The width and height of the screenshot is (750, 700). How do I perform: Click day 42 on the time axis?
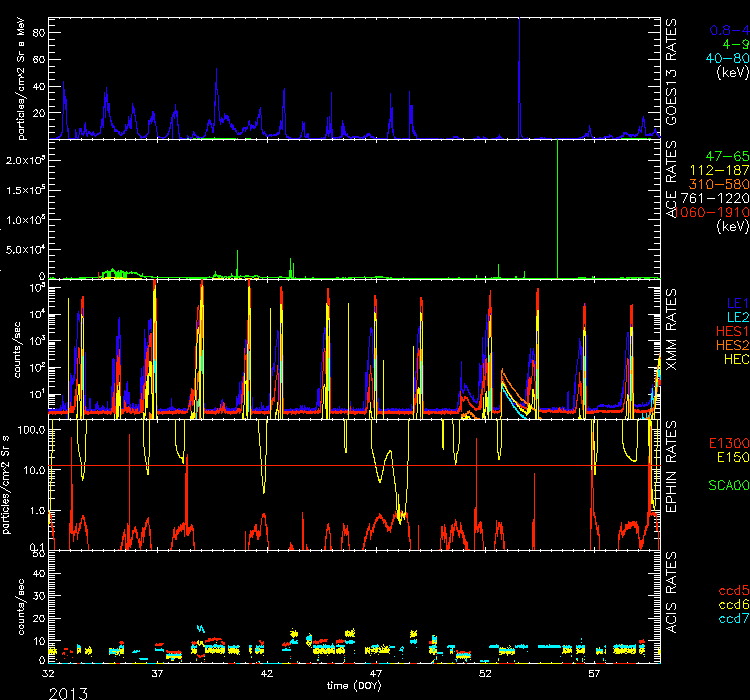pyautogui.click(x=266, y=675)
